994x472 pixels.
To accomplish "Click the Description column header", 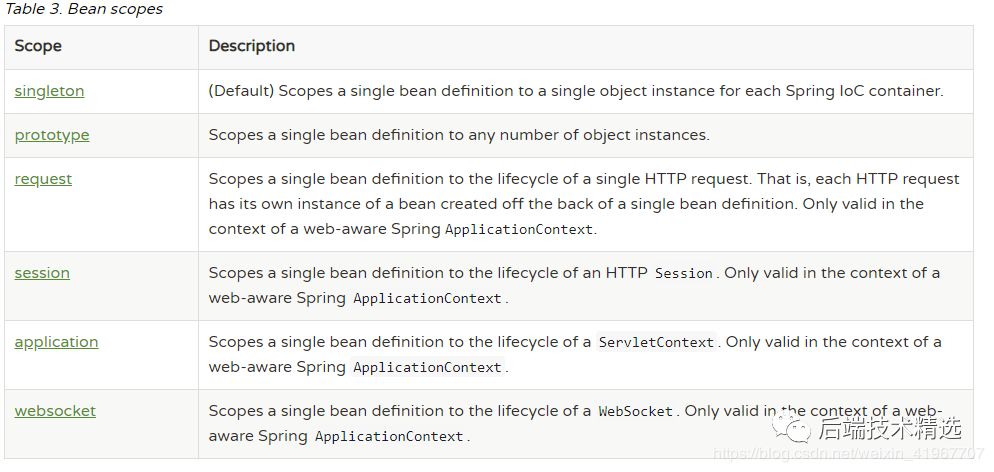I will (x=252, y=46).
